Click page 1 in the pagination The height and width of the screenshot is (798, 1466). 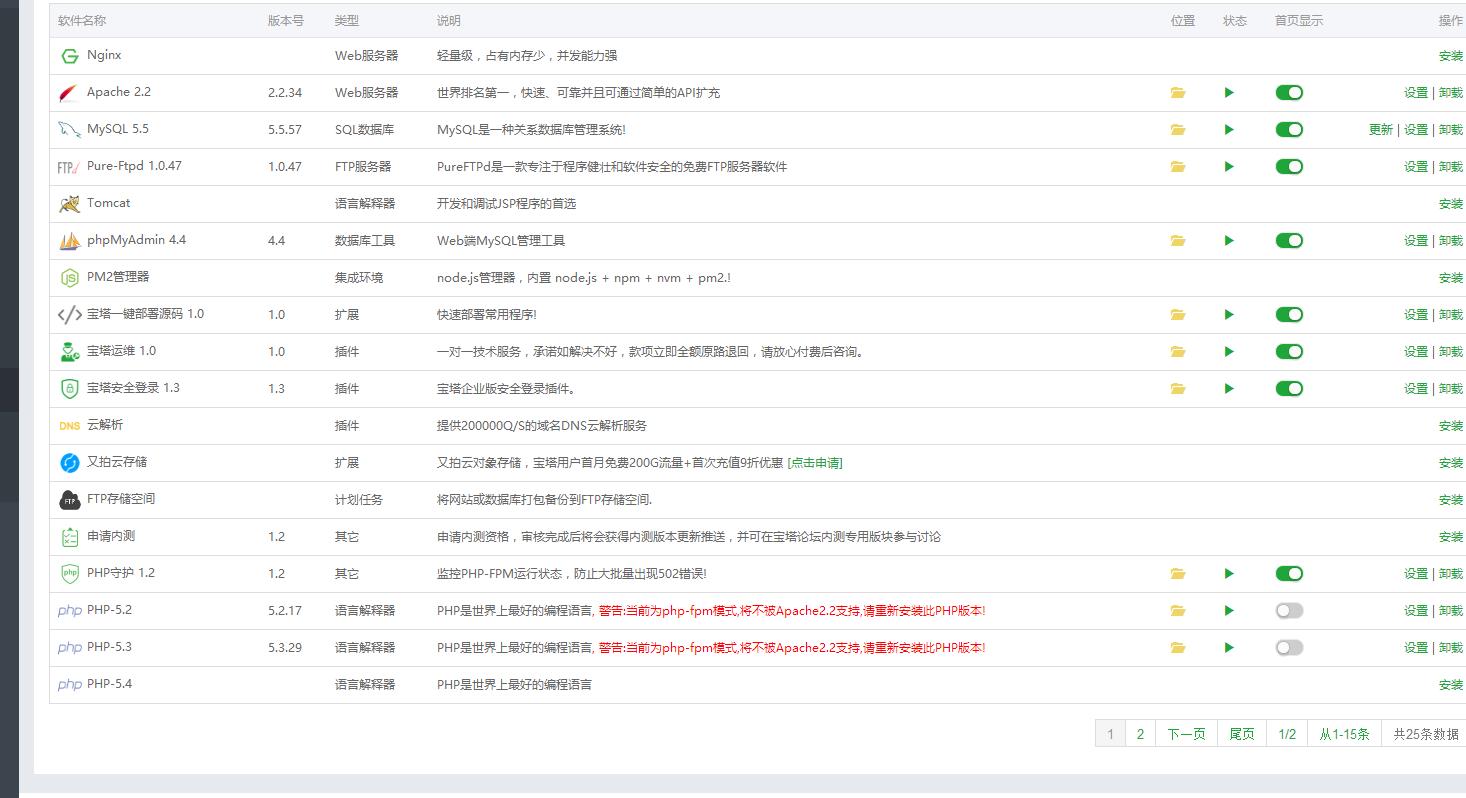pyautogui.click(x=1110, y=734)
